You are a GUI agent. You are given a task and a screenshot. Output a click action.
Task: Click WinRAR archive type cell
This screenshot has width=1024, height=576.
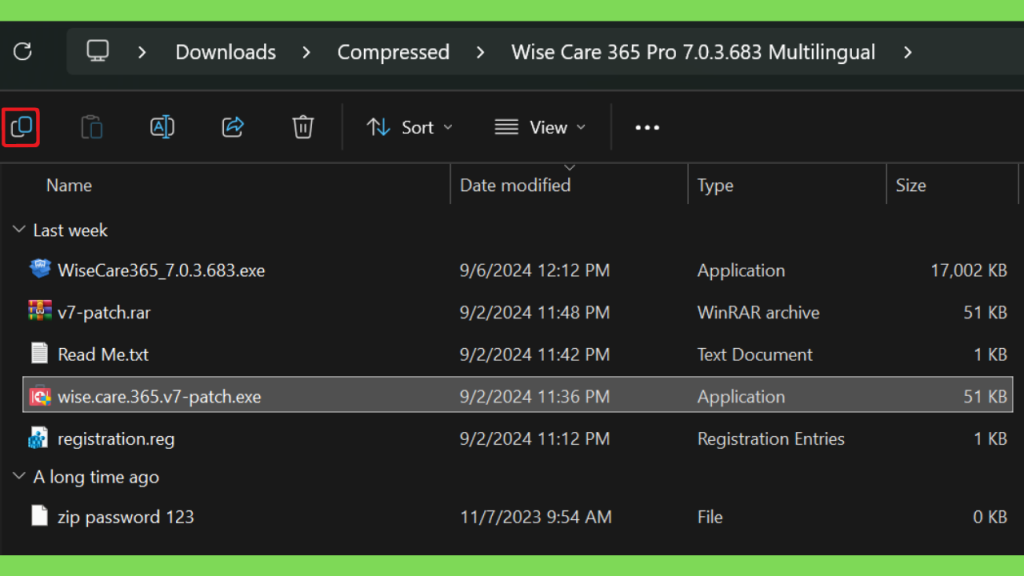(758, 312)
